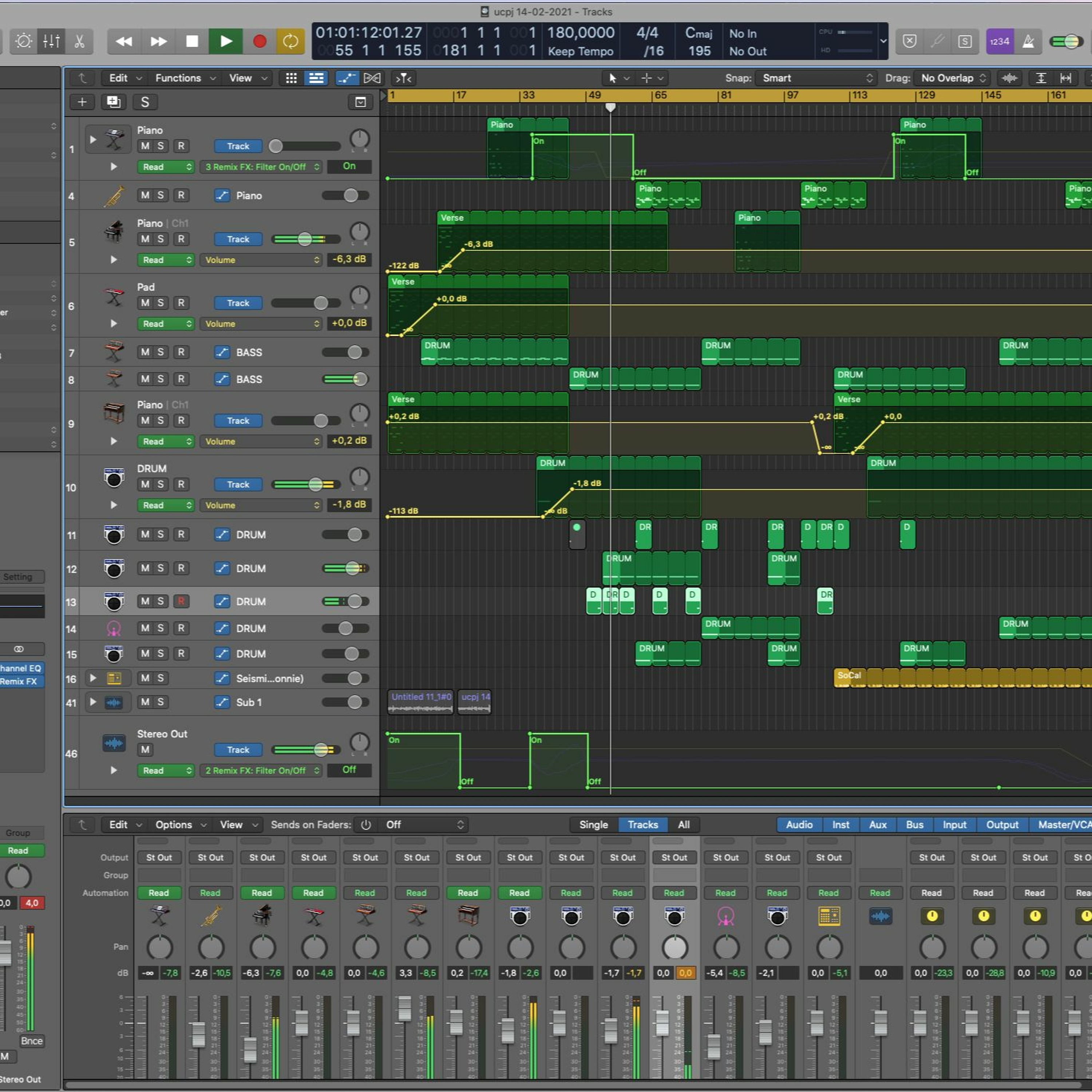This screenshot has width=1092, height=1092.
Task: Click the Show Automation toolbar icon
Action: click(347, 78)
